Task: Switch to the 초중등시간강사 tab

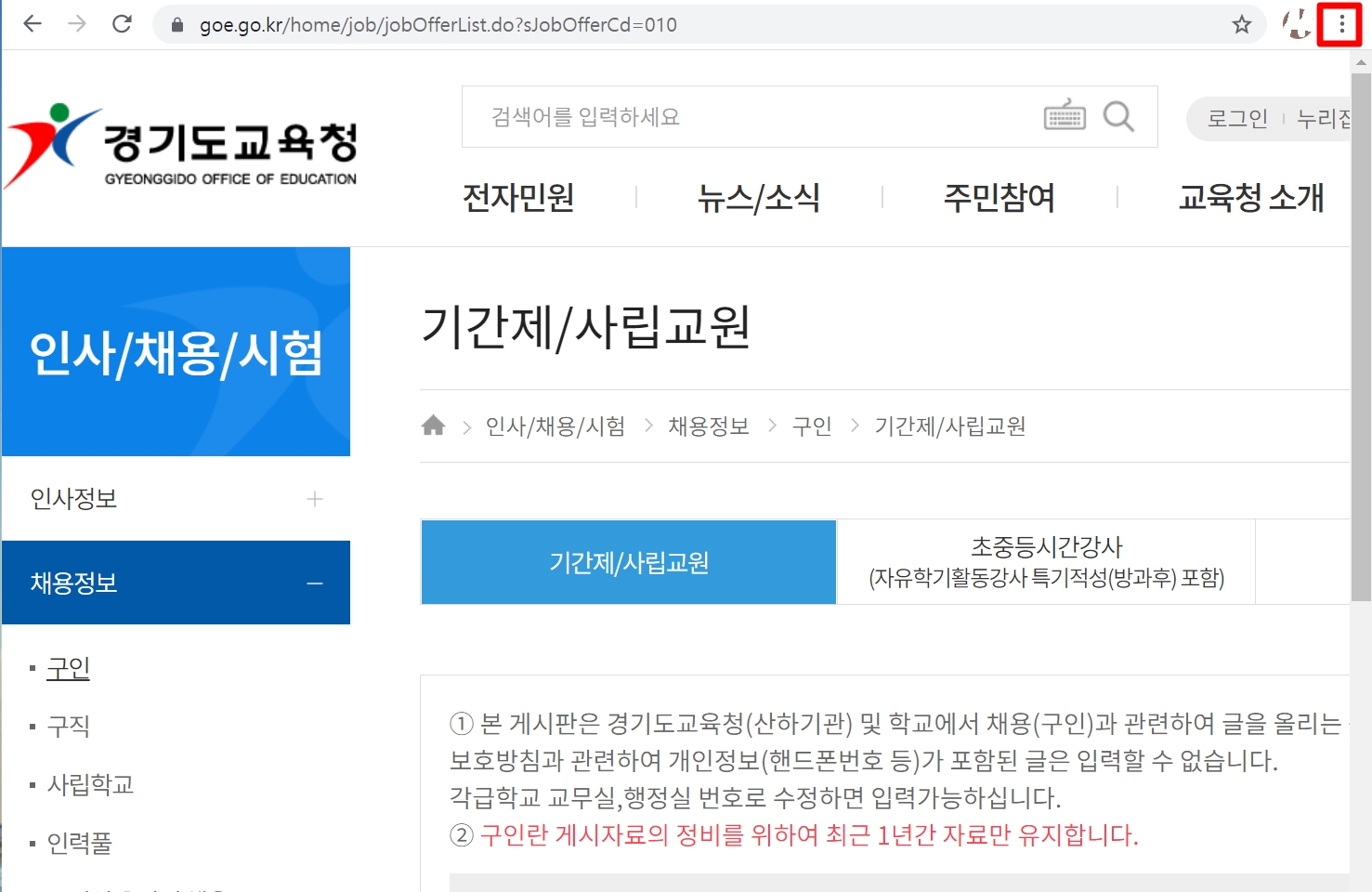Action: pos(1046,562)
